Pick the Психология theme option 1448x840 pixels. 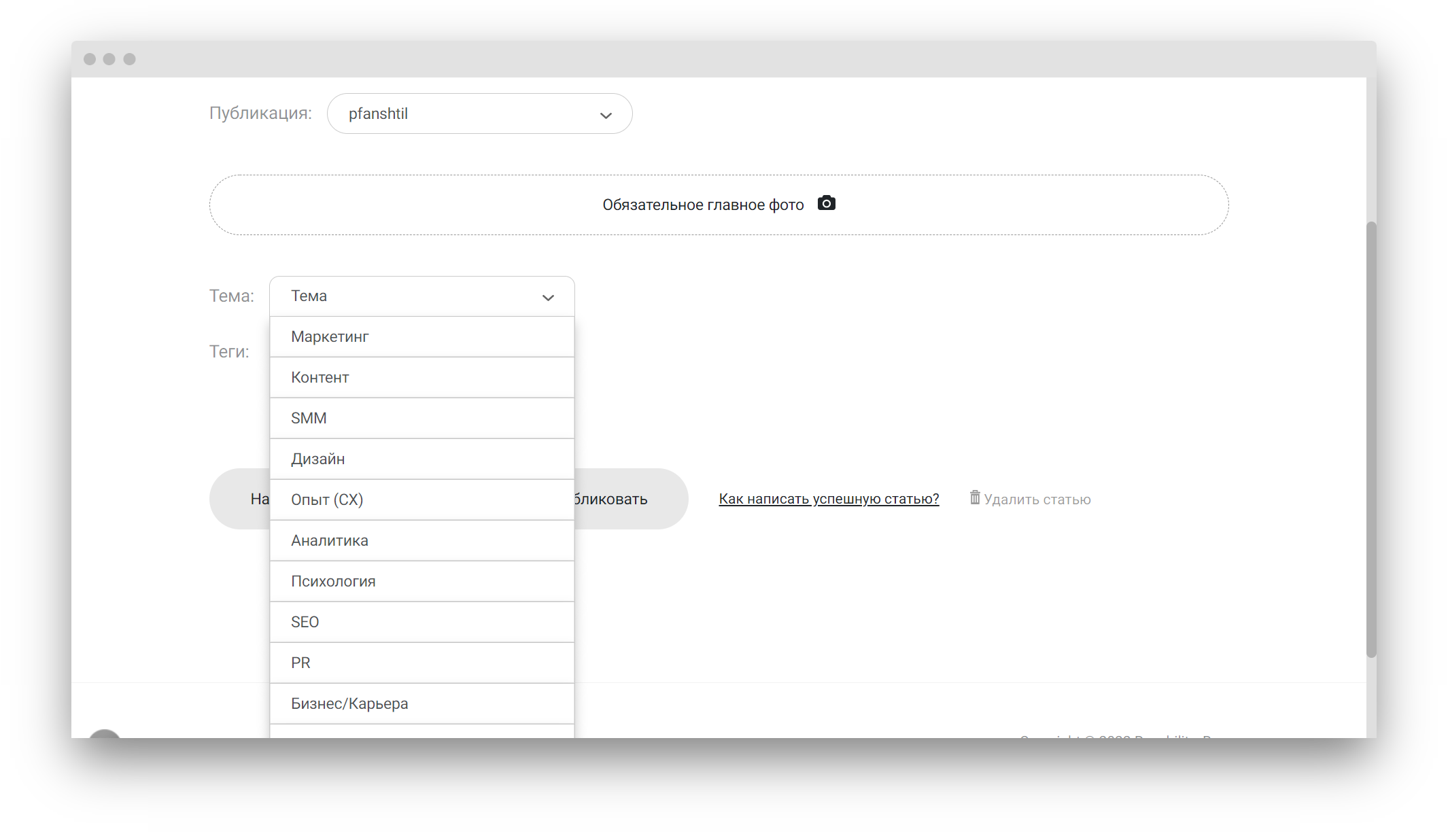click(x=422, y=582)
